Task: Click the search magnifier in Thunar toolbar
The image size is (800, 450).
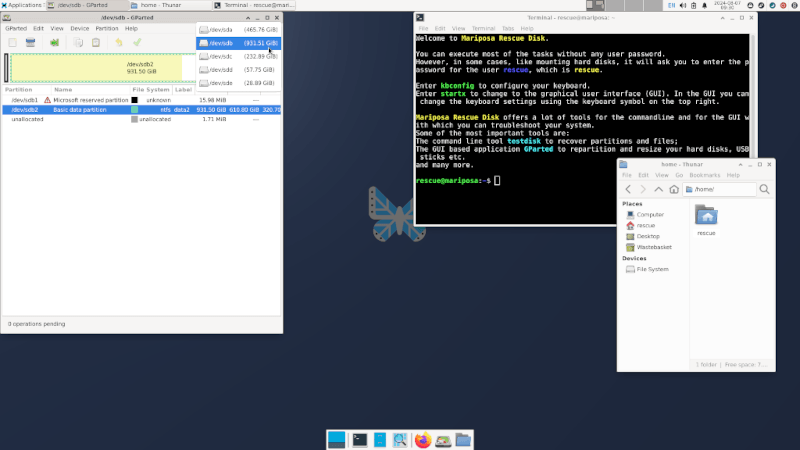Action: [765, 189]
